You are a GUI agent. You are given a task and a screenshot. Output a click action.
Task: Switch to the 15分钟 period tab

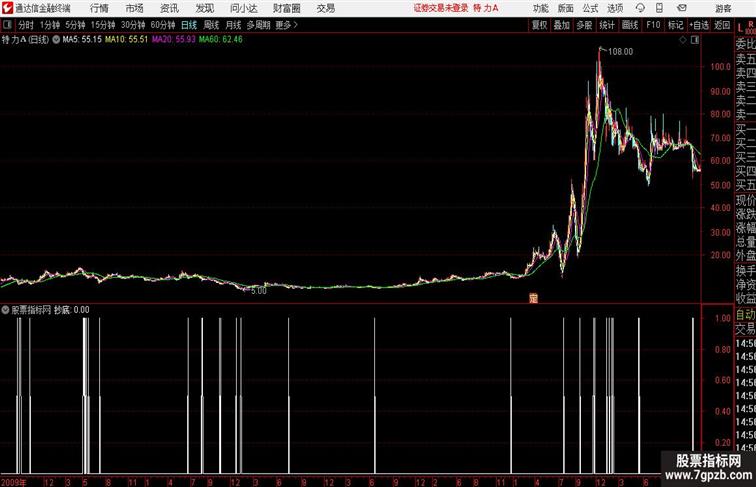point(103,25)
